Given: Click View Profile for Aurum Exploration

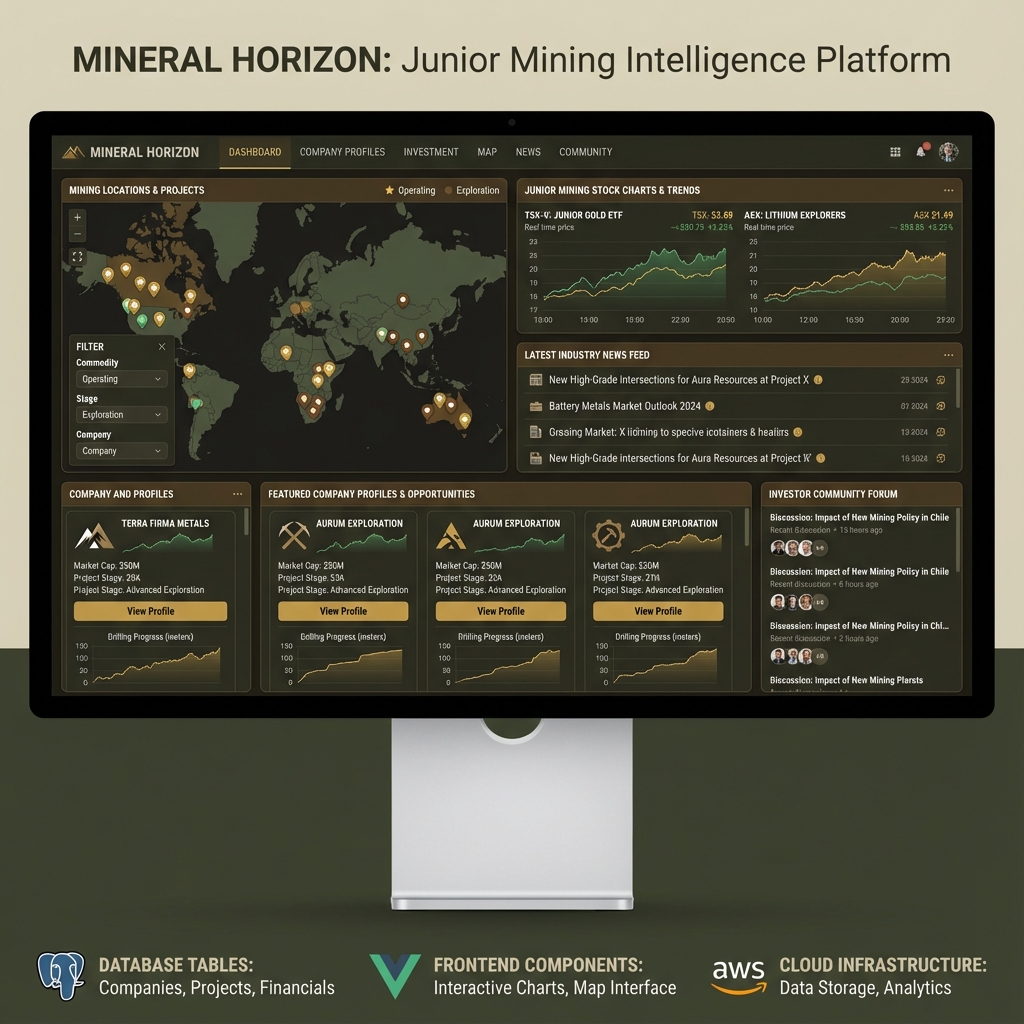Looking at the screenshot, I should (x=343, y=611).
